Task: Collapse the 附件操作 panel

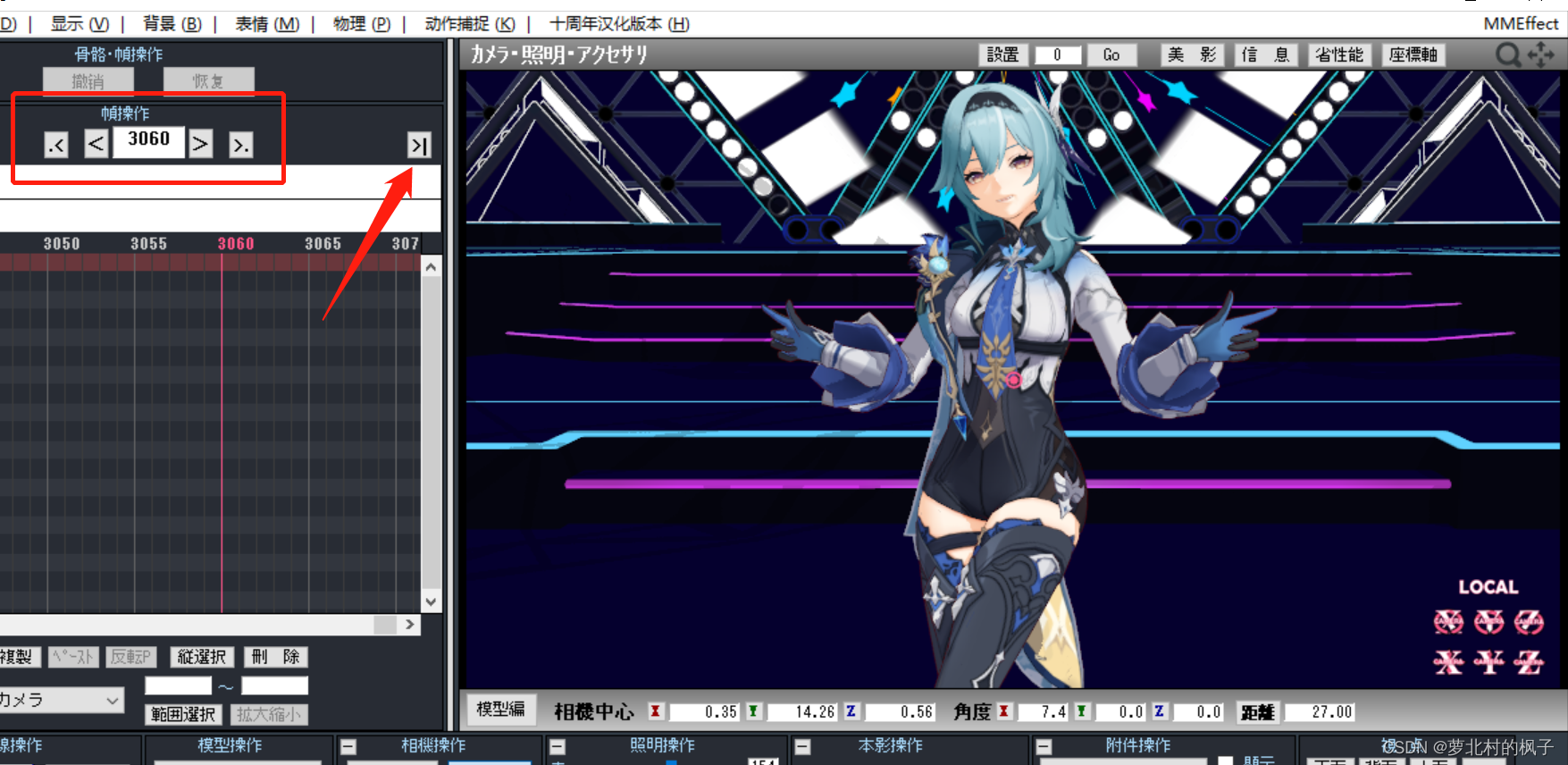Action: (1044, 747)
